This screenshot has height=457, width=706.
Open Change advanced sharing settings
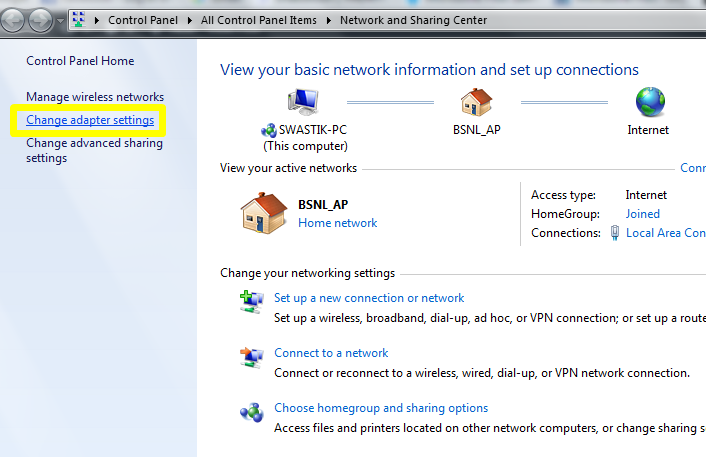coord(95,150)
